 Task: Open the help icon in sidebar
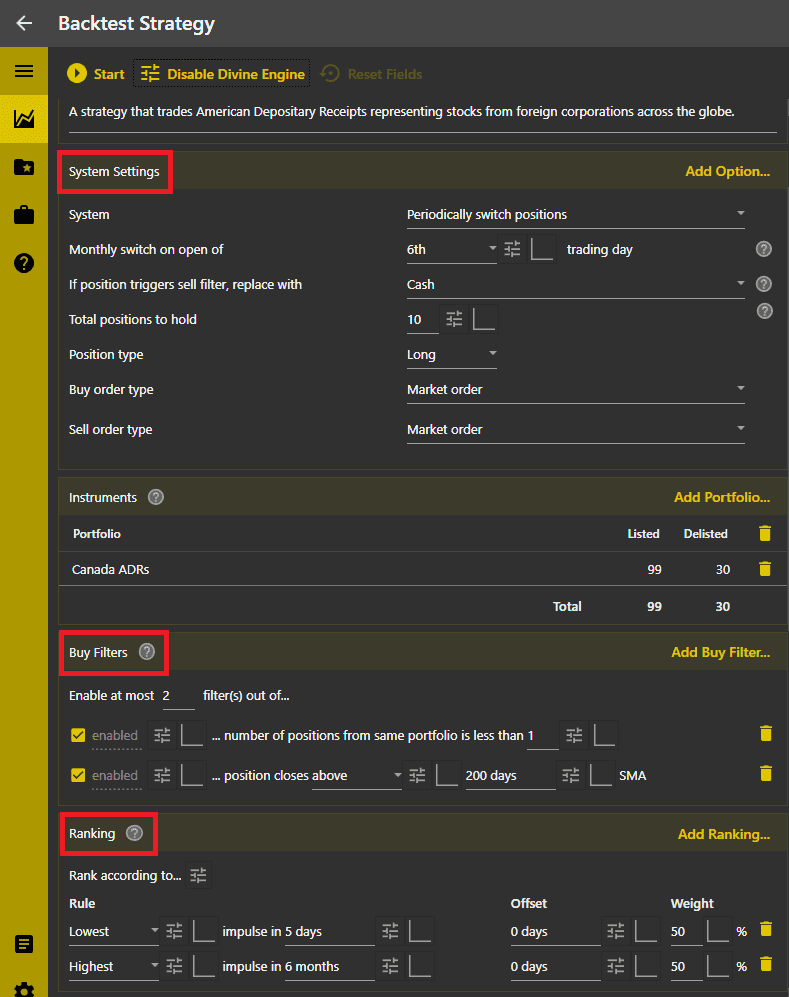24,263
